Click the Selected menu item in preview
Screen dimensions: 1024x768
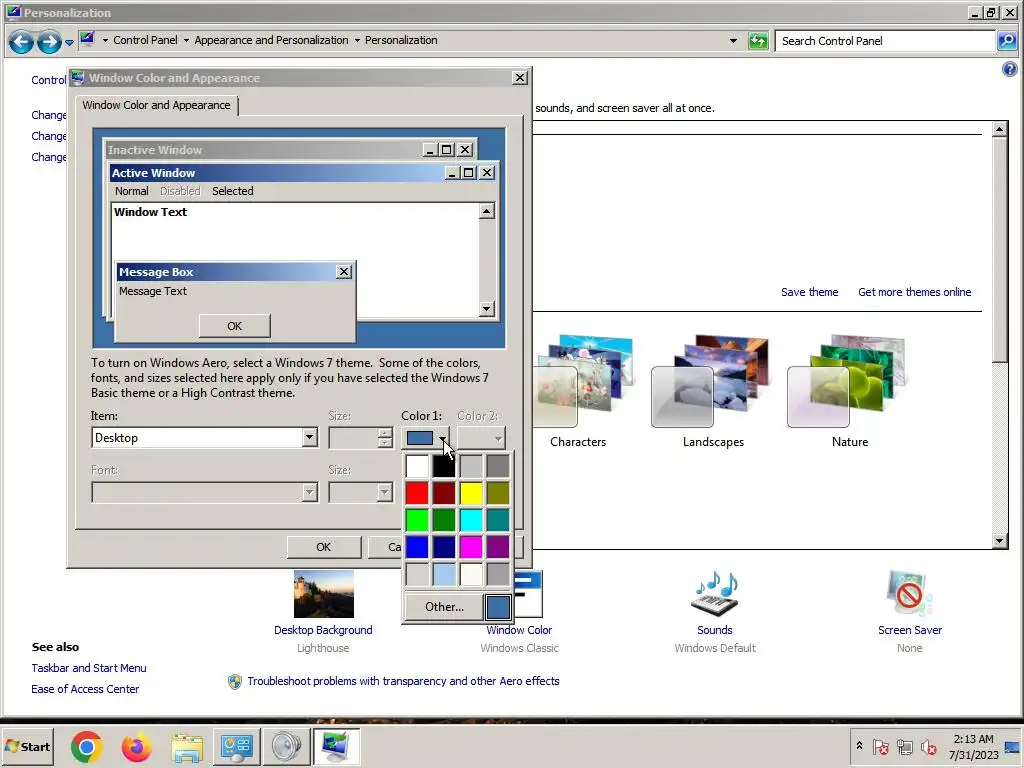pos(232,191)
